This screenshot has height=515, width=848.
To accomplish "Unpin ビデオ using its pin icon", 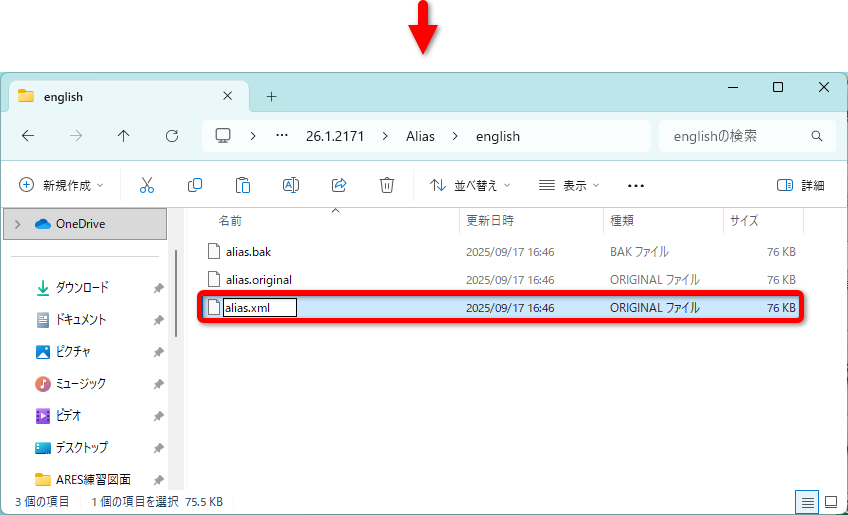I will [158, 416].
